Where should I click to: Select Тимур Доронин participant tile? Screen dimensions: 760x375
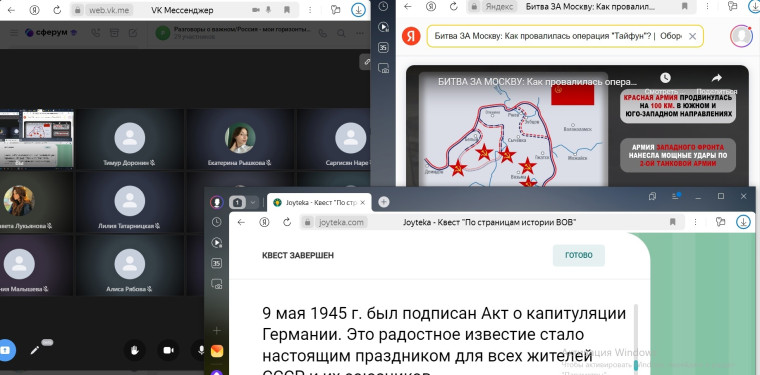pos(129,139)
